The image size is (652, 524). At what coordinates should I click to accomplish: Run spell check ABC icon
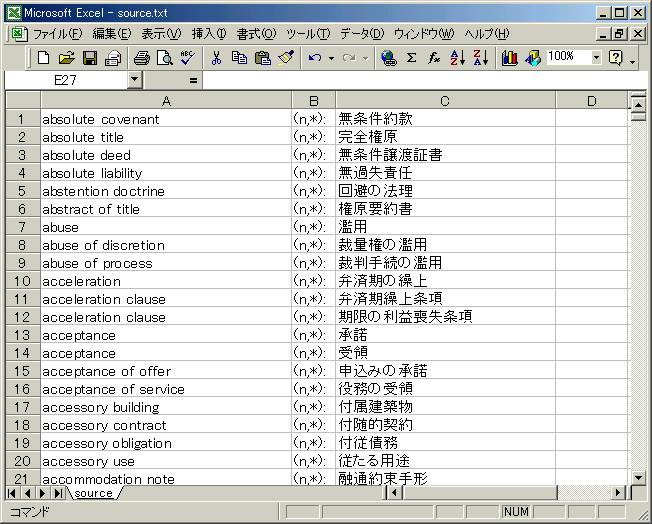[188, 58]
